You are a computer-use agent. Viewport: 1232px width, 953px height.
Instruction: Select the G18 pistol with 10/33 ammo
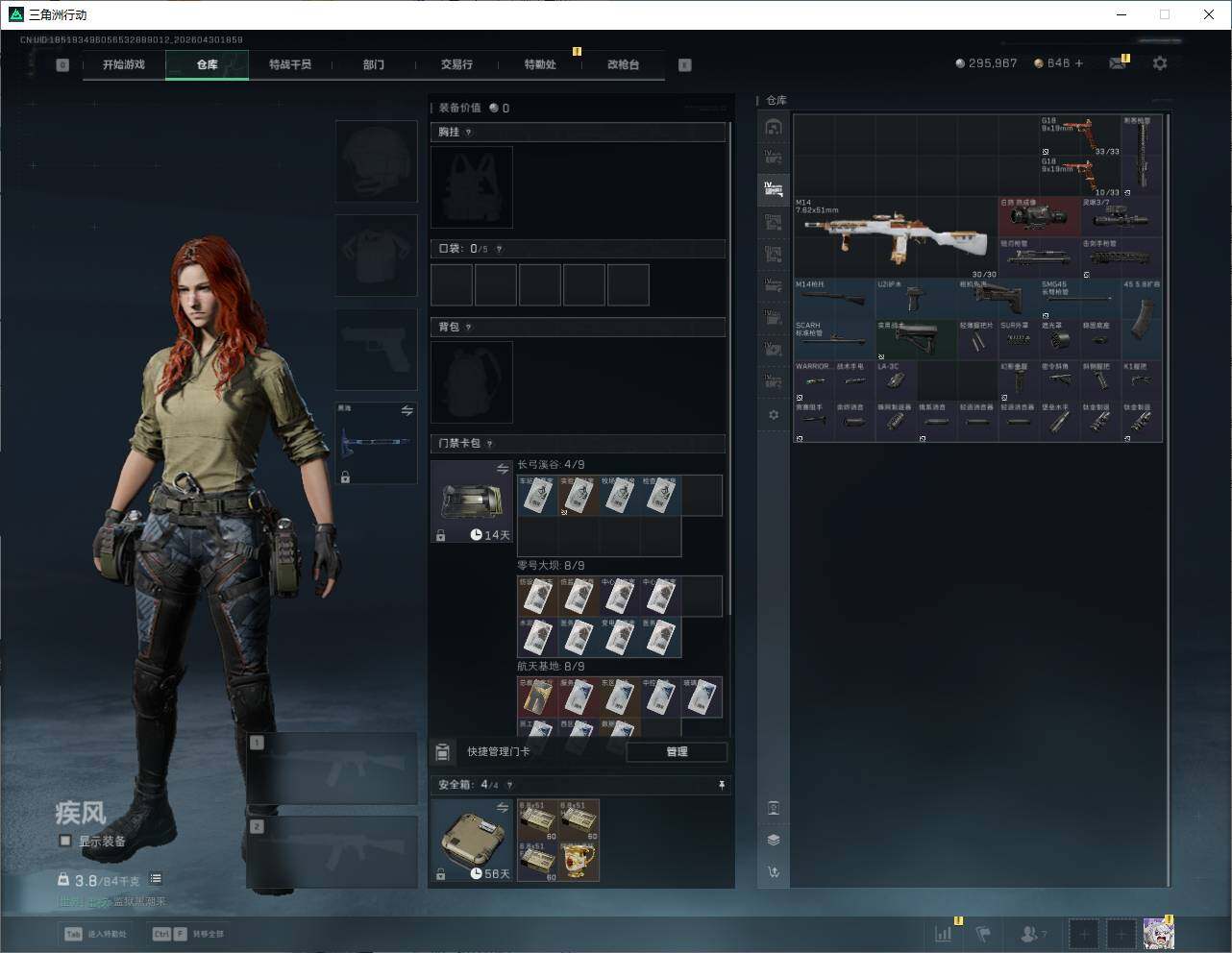tap(1080, 178)
